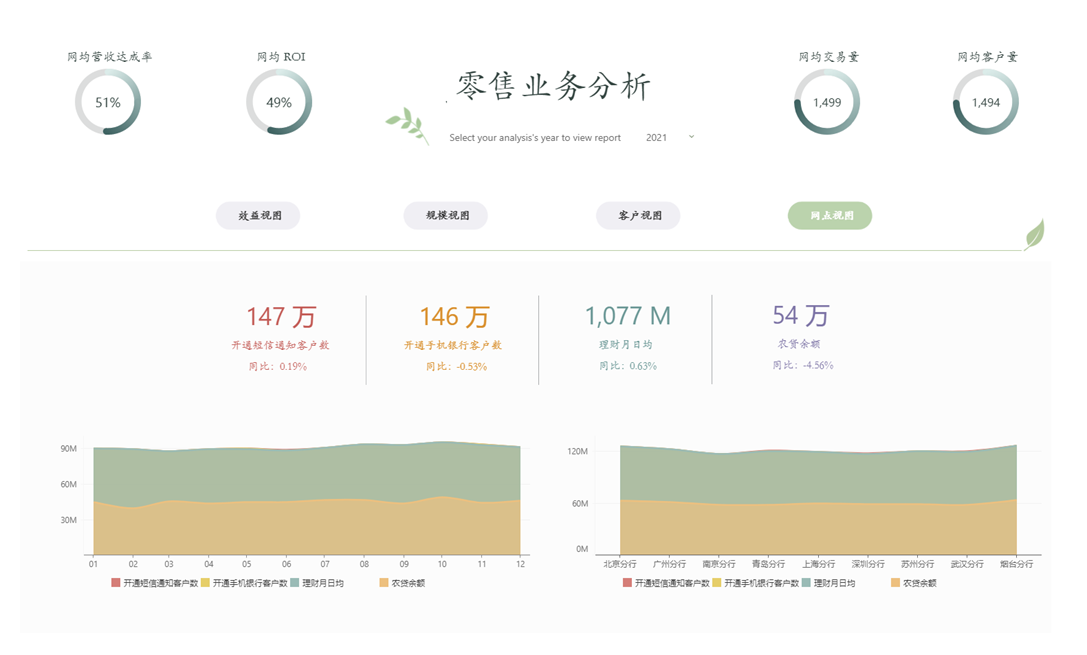Image resolution: width=1087 pixels, height=655 pixels.
Task: Click the 网点视图 tab button
Action: [830, 216]
